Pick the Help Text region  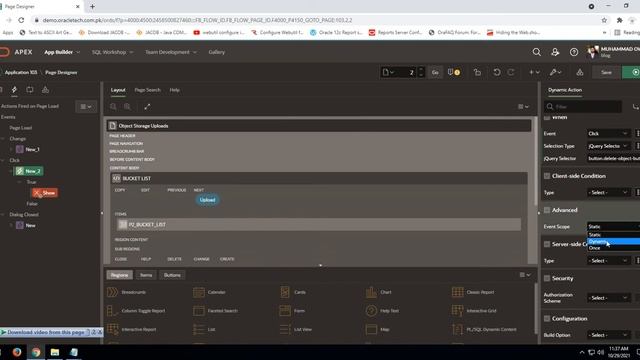382,311
